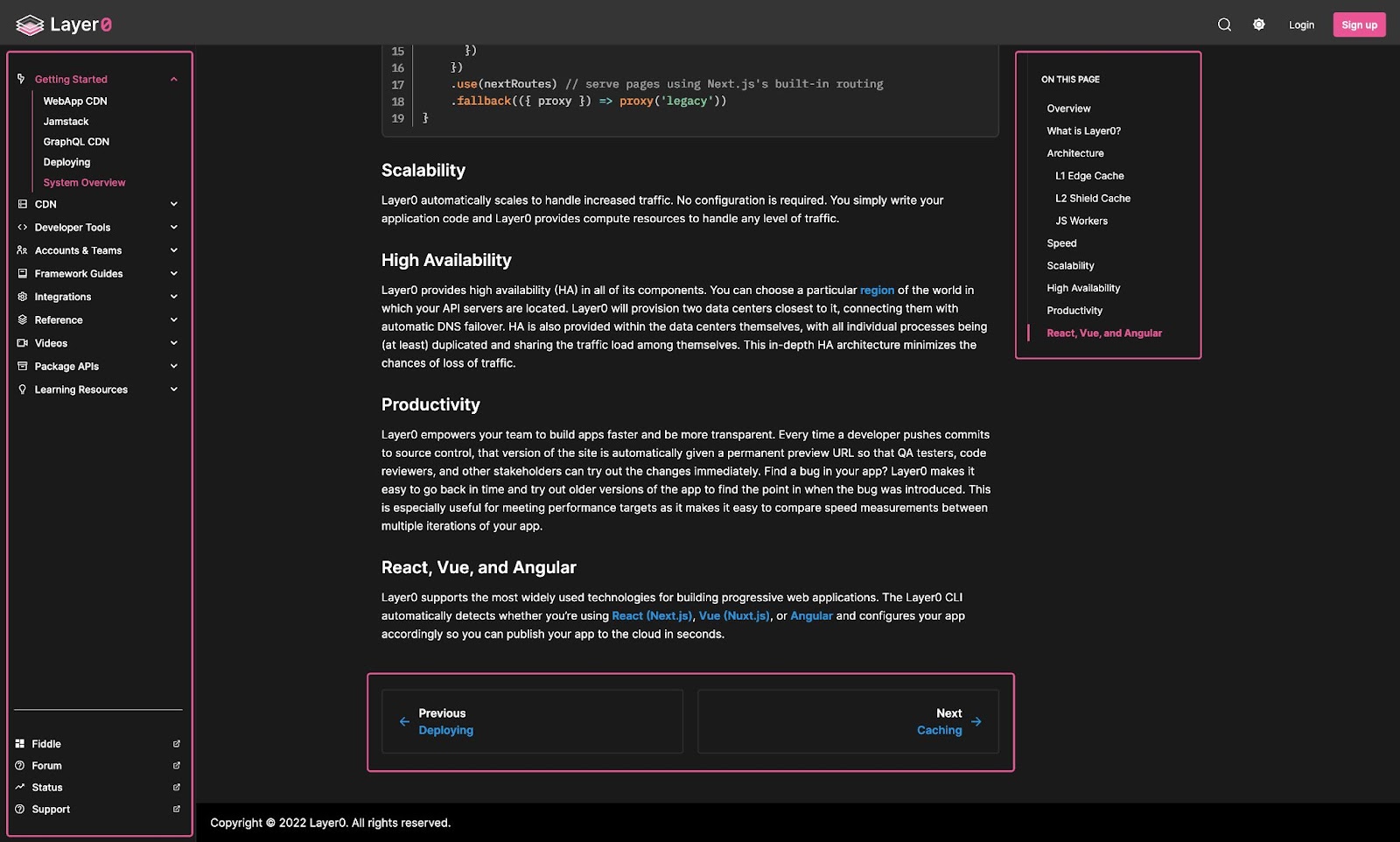Click the Login link
Viewport: 1400px width, 842px height.
[1301, 25]
